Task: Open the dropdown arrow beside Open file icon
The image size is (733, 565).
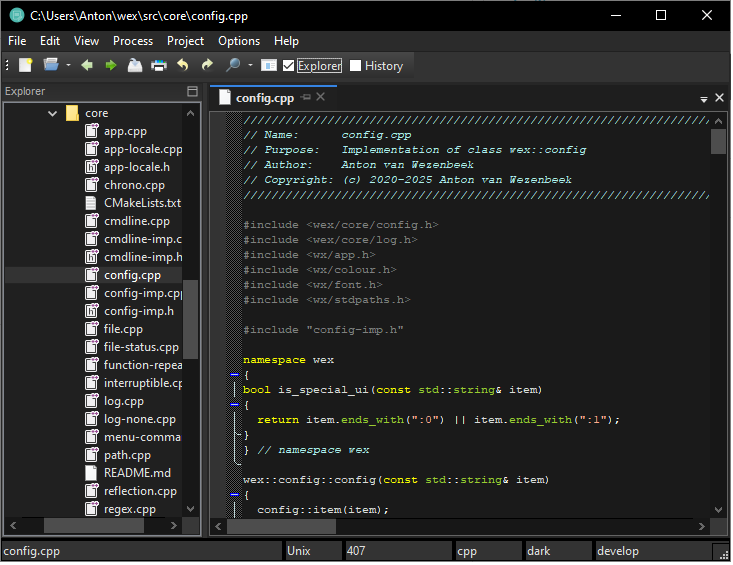Action: (68, 66)
